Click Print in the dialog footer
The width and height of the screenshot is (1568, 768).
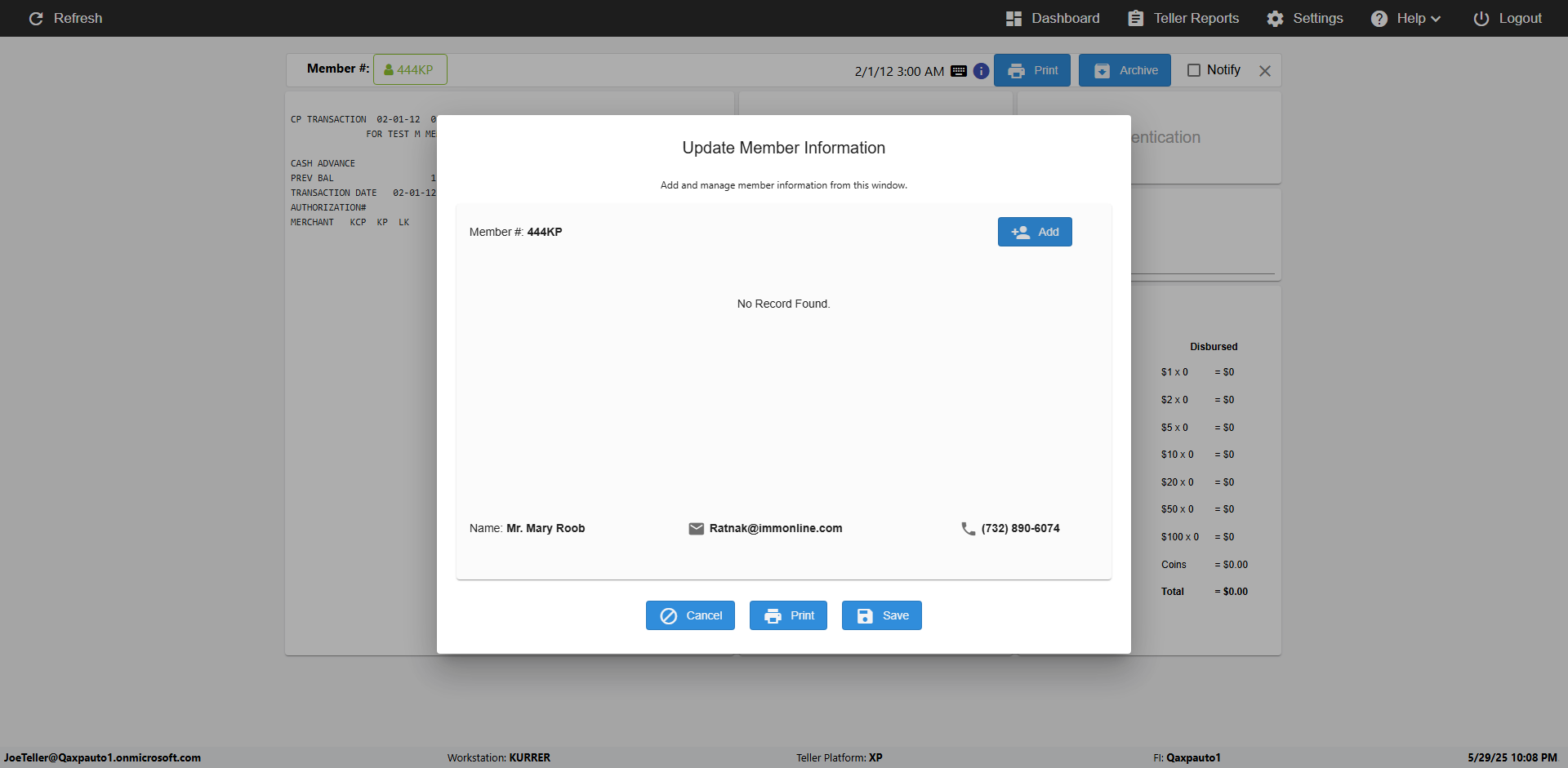click(x=788, y=615)
